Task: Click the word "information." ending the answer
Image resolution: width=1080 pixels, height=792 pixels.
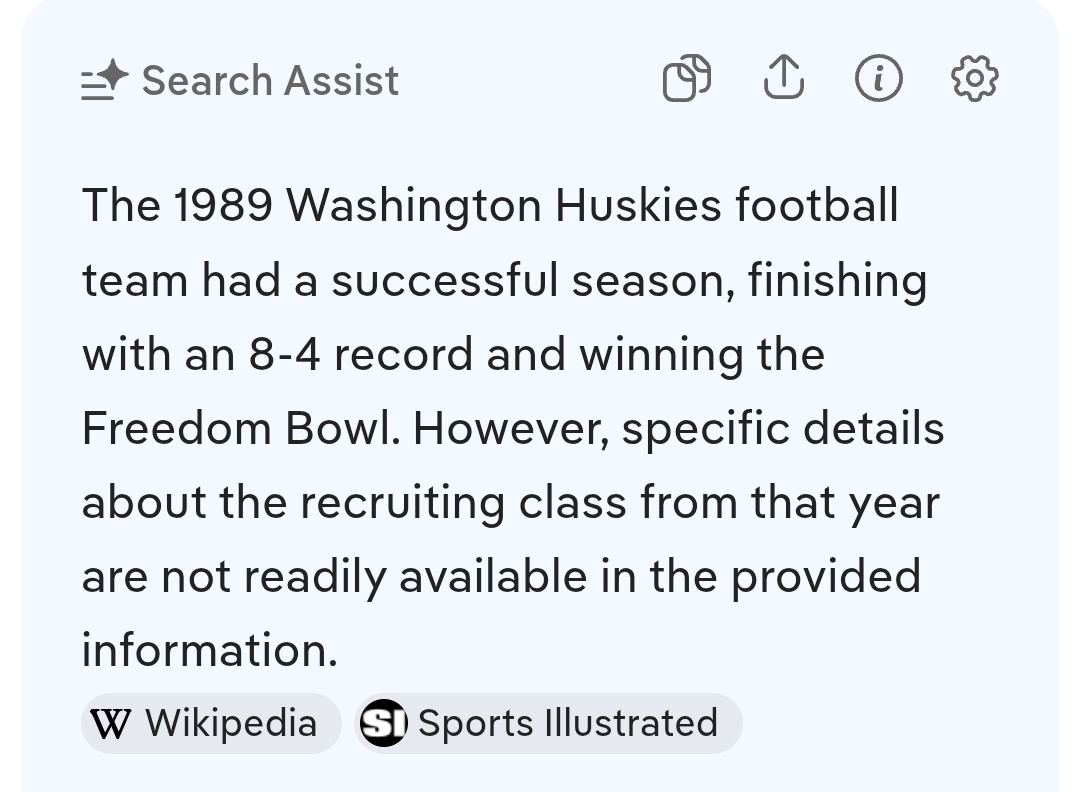Action: (x=209, y=651)
